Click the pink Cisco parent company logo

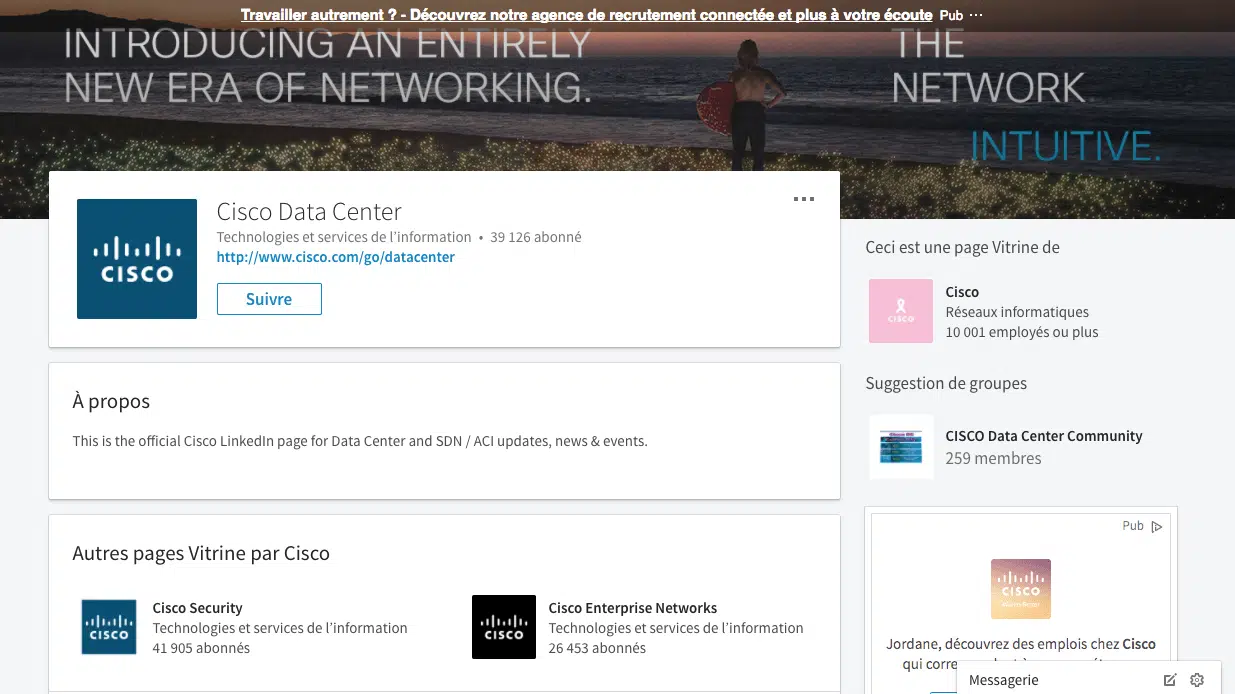pos(901,311)
